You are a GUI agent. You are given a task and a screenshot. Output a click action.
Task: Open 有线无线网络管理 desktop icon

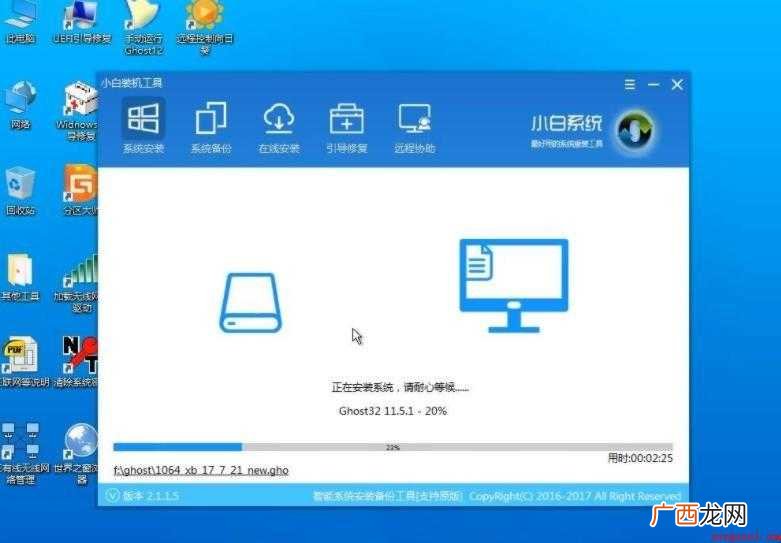pyautogui.click(x=23, y=453)
